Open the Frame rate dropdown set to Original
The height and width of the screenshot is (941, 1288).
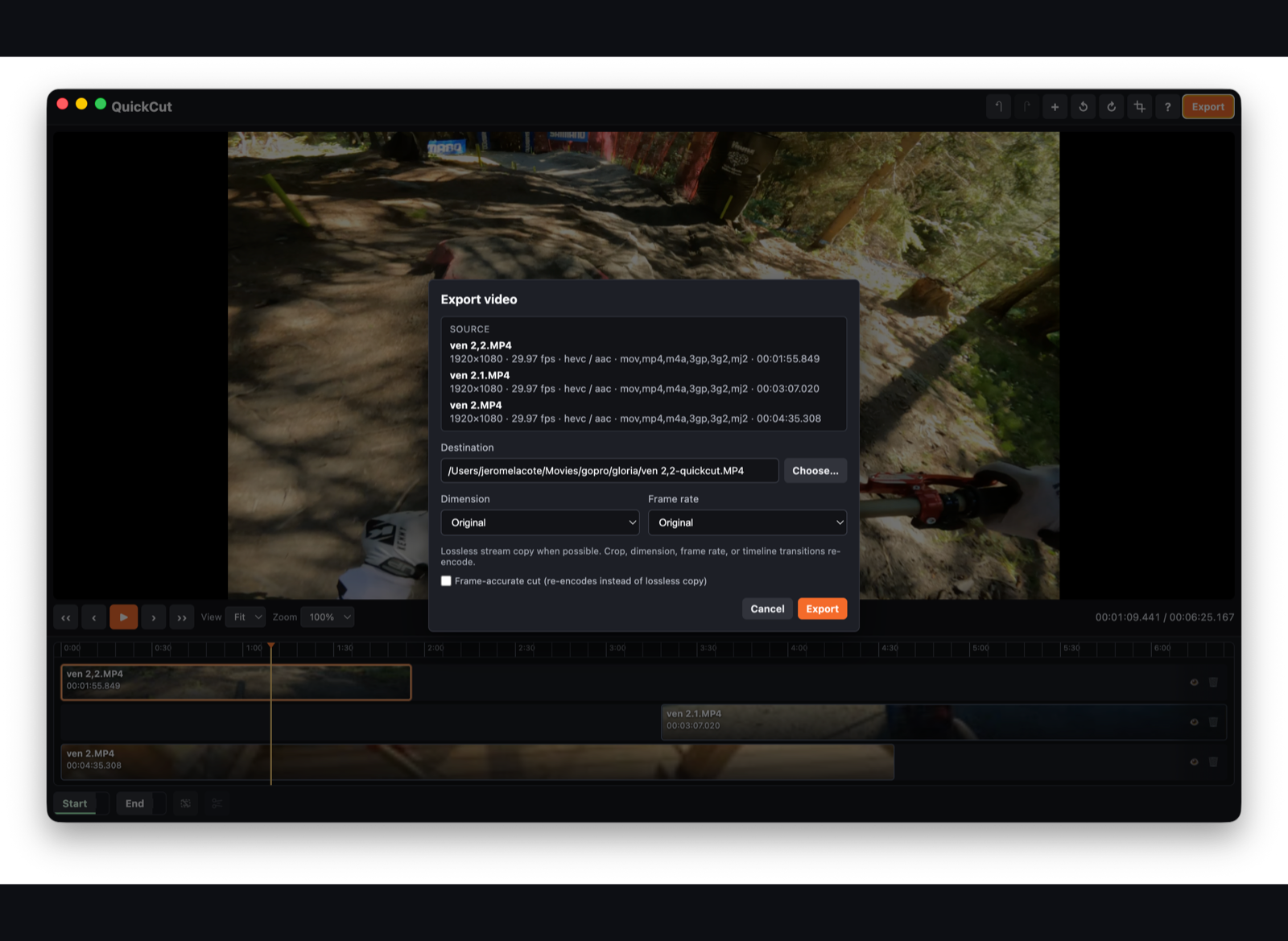747,522
